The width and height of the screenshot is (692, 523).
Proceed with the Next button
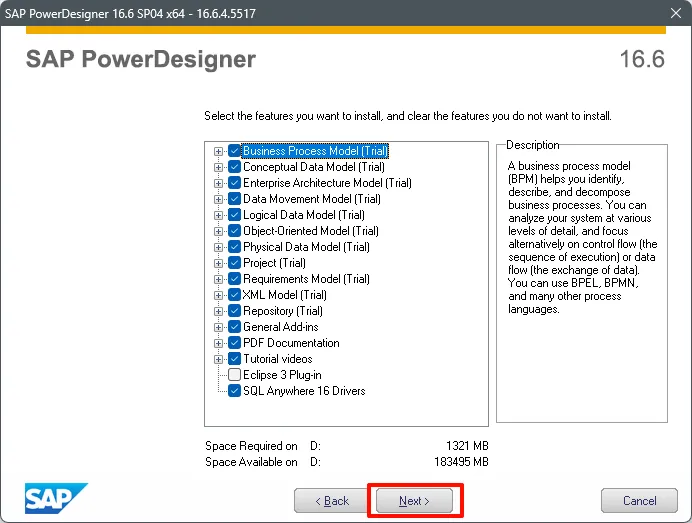pos(414,500)
